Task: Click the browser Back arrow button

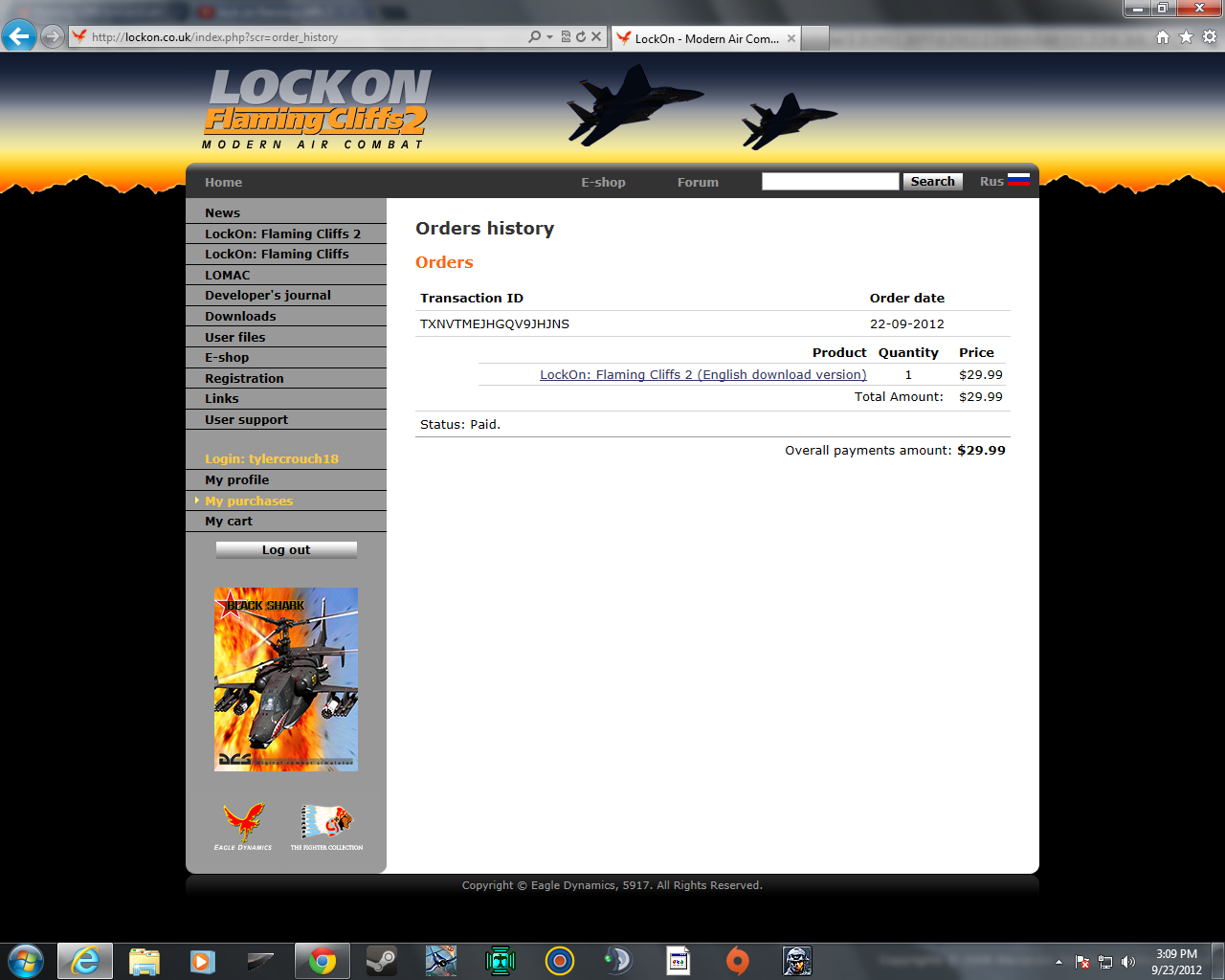Action: click(18, 36)
